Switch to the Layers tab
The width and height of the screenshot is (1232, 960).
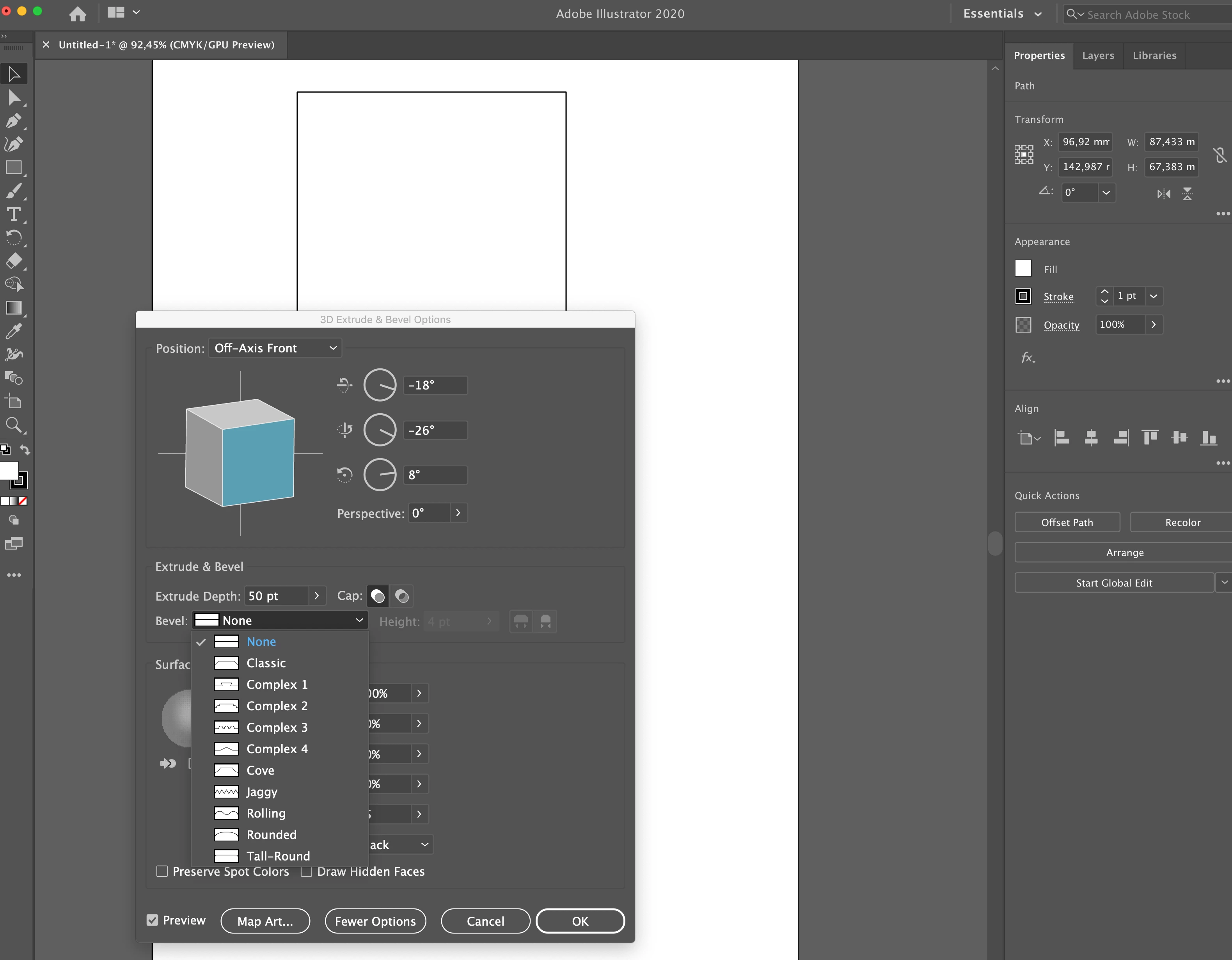click(x=1098, y=55)
